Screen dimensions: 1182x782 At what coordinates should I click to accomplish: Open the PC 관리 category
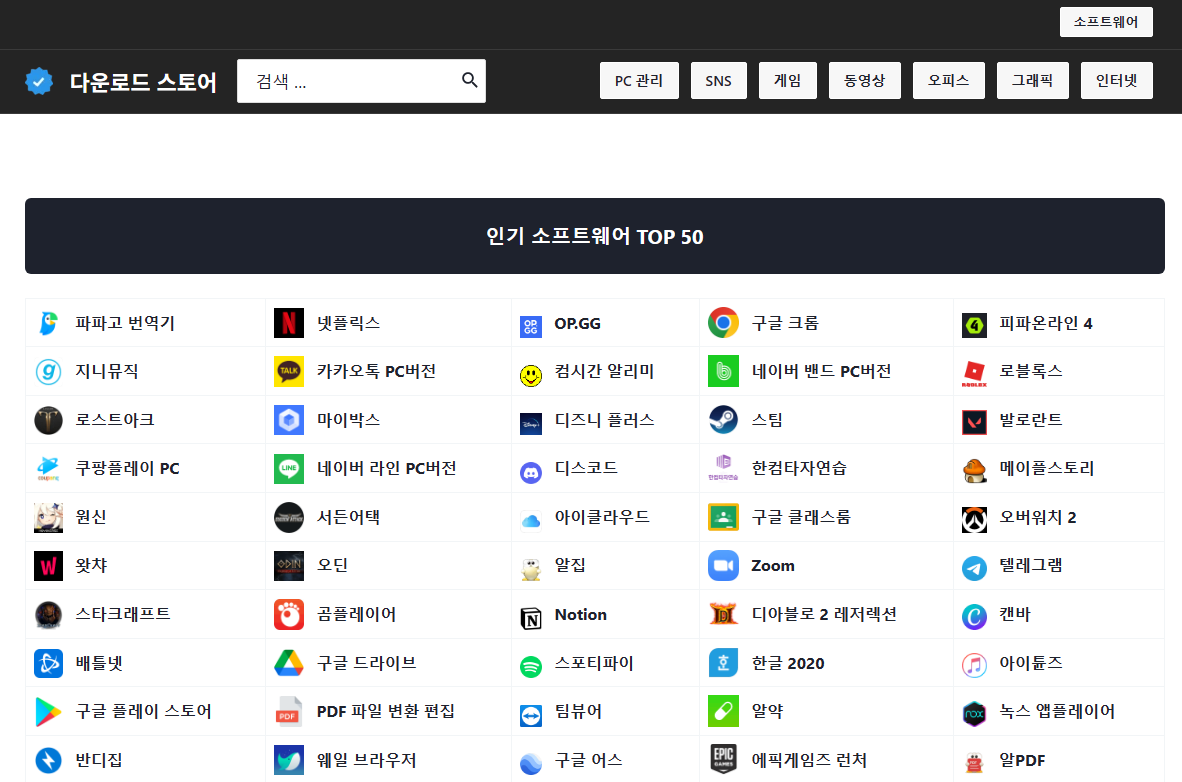click(x=639, y=81)
